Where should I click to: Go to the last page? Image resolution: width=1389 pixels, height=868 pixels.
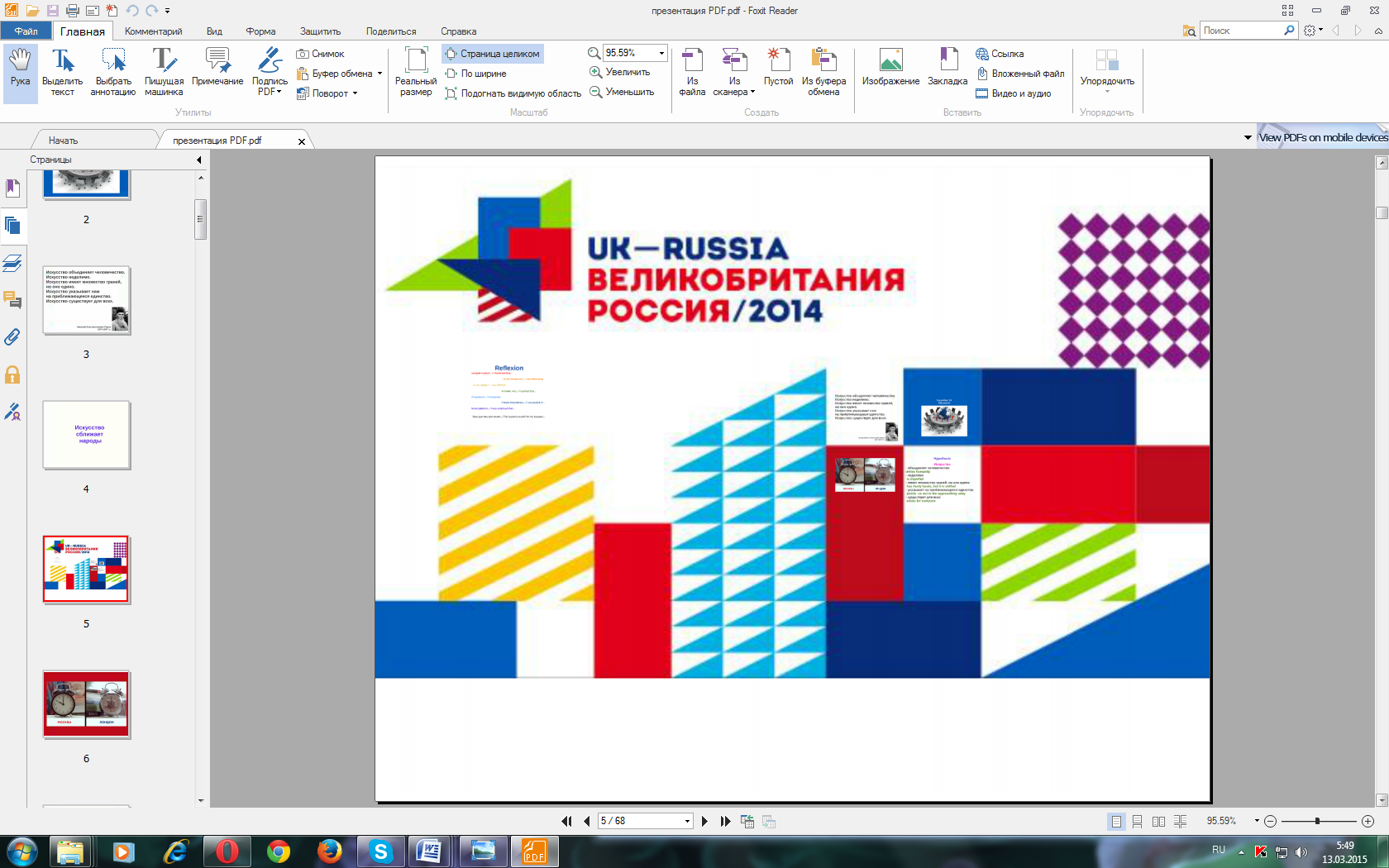point(725,821)
